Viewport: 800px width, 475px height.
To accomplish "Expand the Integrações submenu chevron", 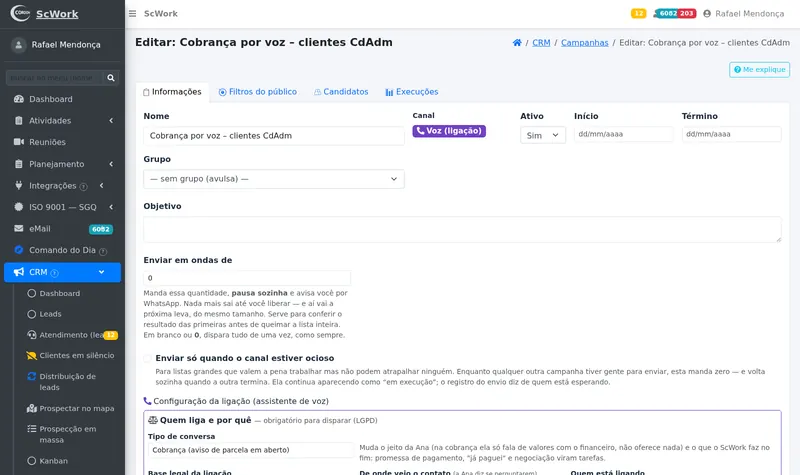I will [x=102, y=185].
